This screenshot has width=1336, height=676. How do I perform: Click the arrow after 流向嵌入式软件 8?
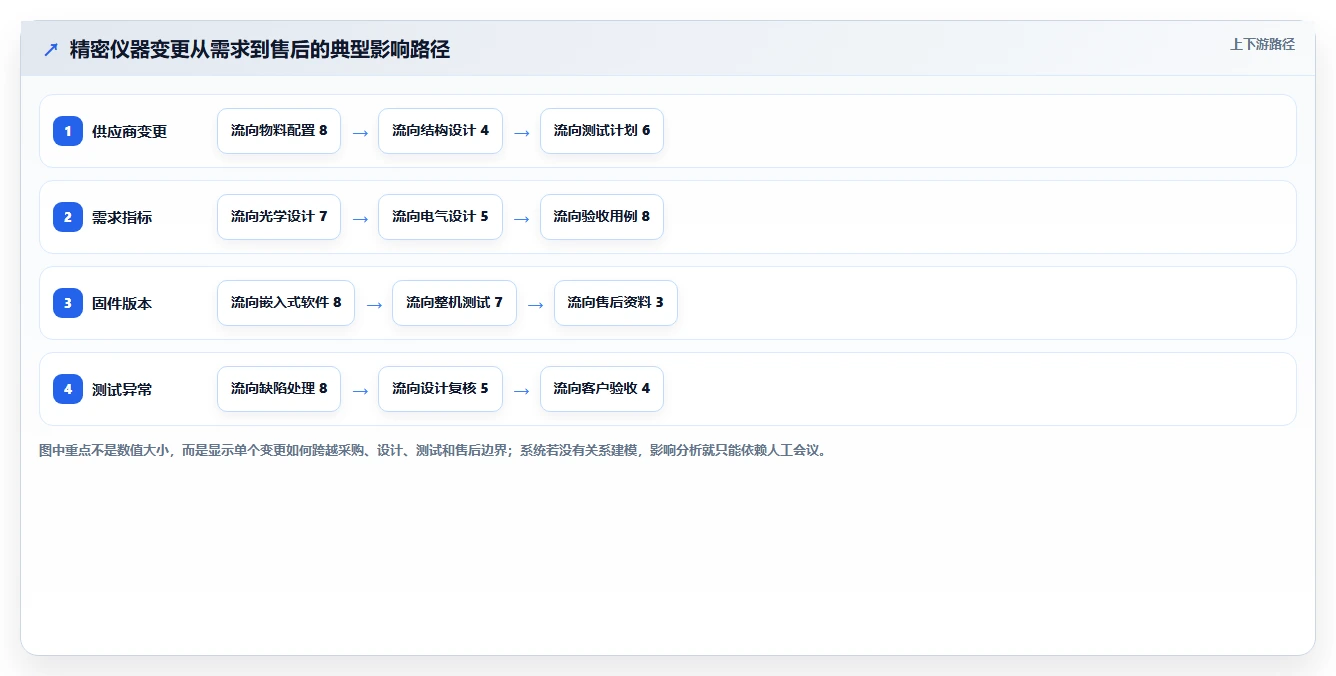pos(374,304)
